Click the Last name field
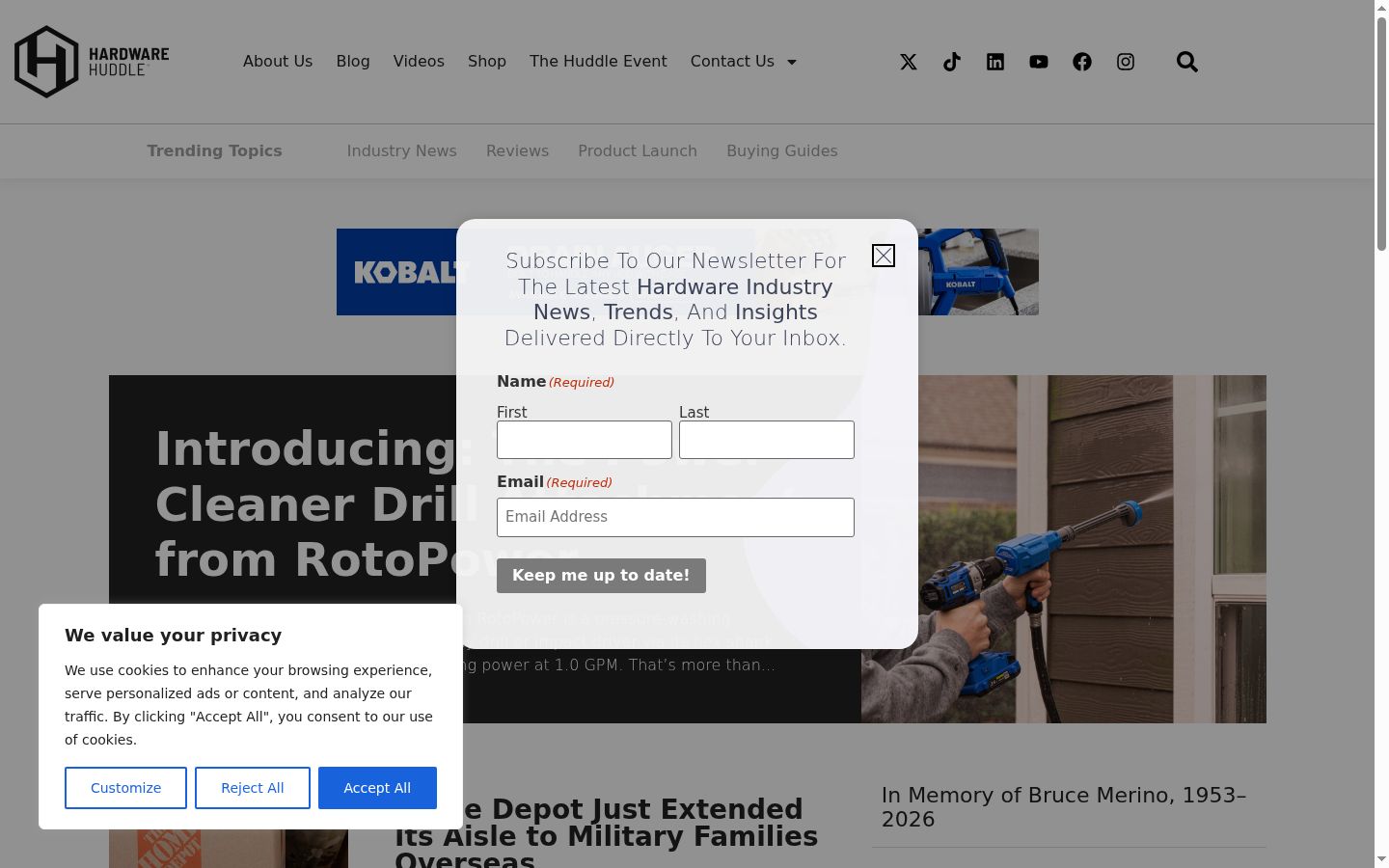Viewport: 1389px width, 868px height. [767, 440]
